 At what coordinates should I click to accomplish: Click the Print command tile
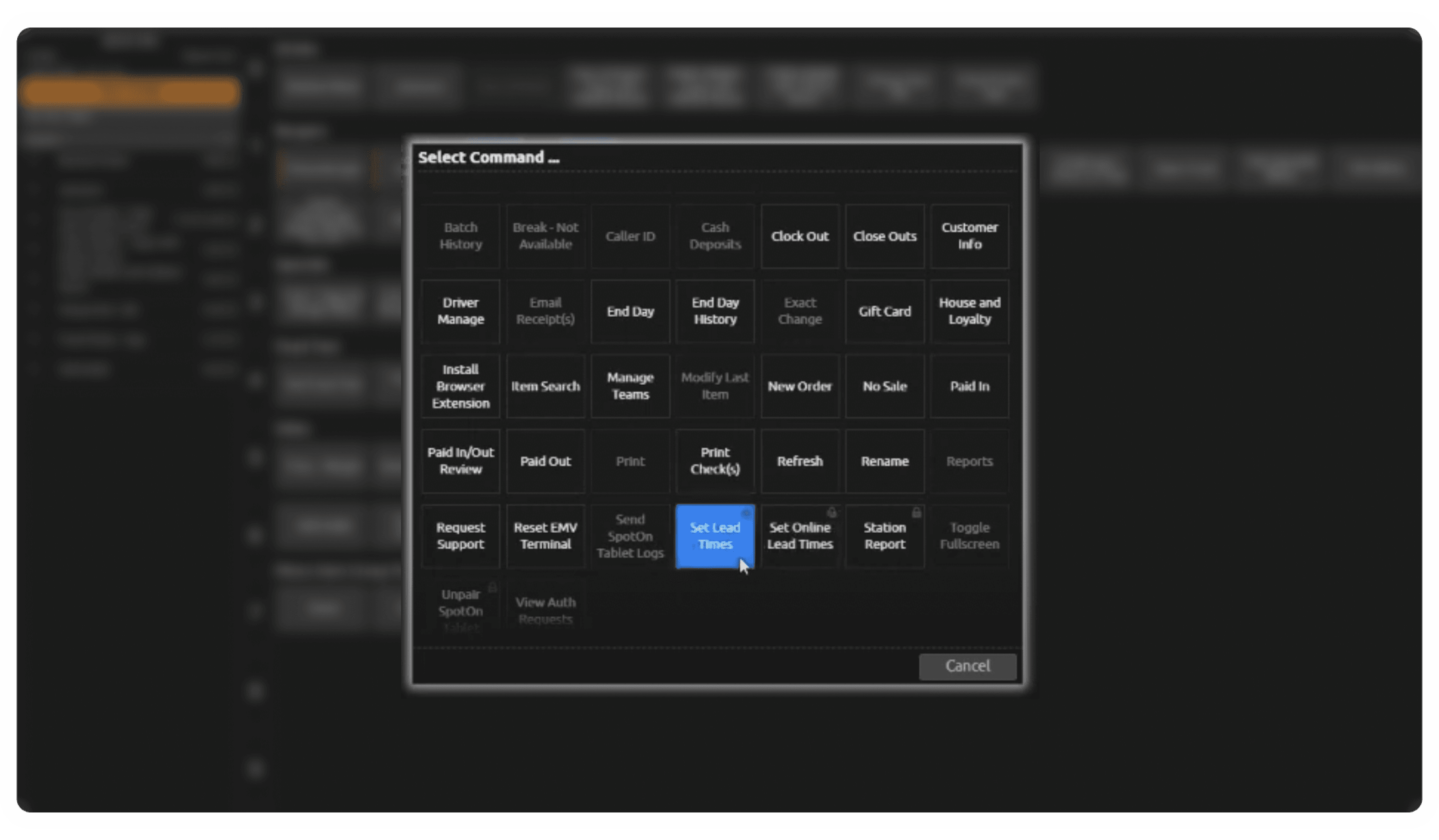coord(630,461)
